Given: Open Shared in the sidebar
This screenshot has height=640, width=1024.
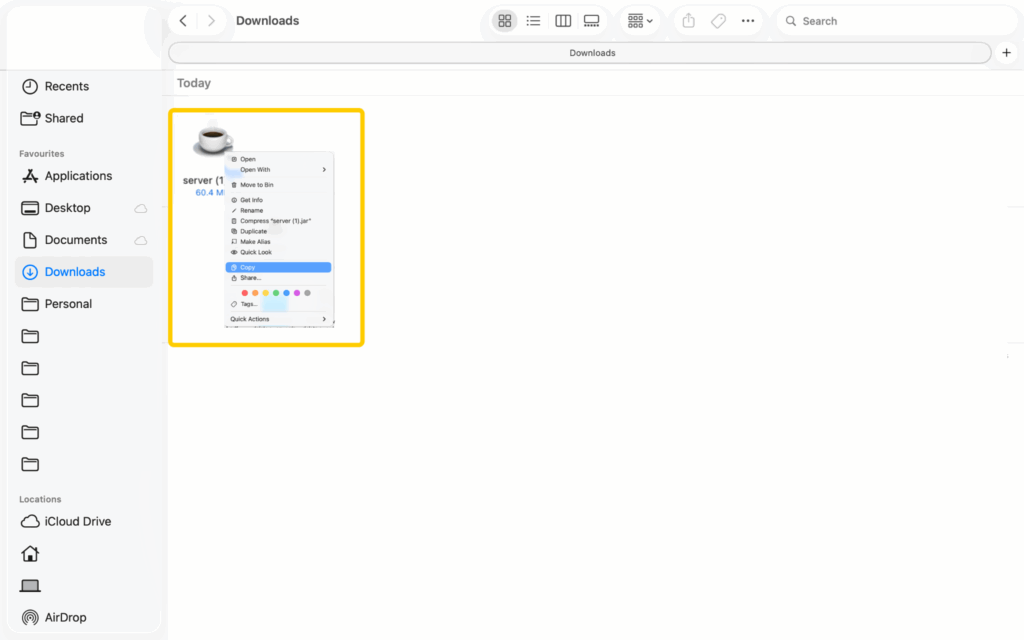Looking at the screenshot, I should 84,118.
